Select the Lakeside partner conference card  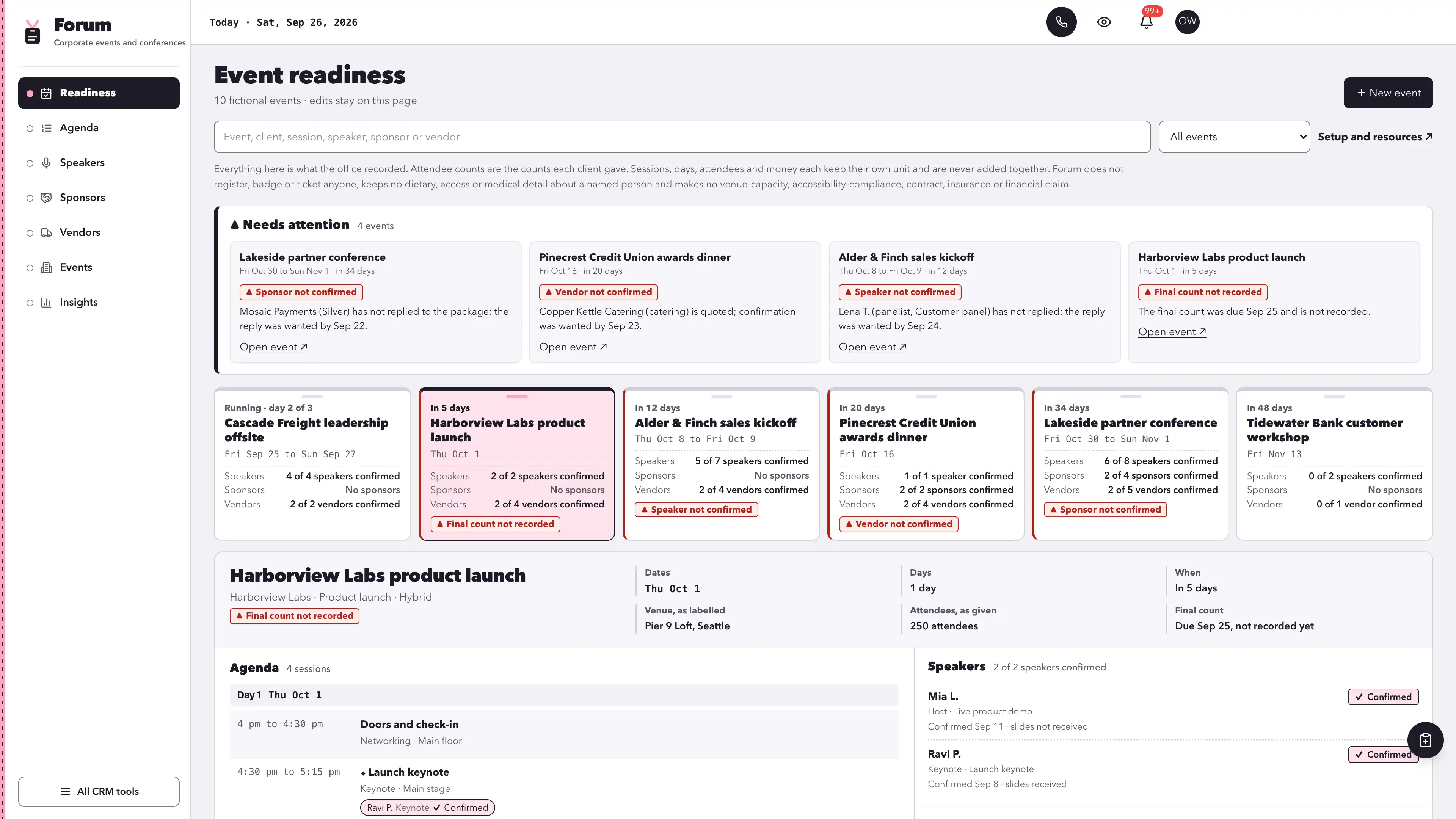click(x=1130, y=463)
